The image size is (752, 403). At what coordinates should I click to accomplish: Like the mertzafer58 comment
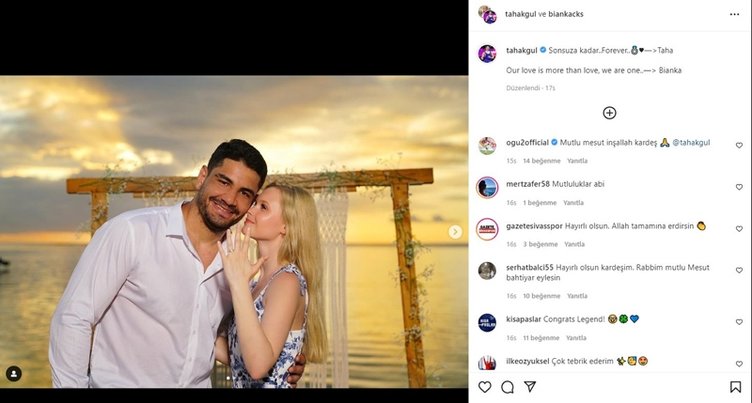click(x=739, y=187)
